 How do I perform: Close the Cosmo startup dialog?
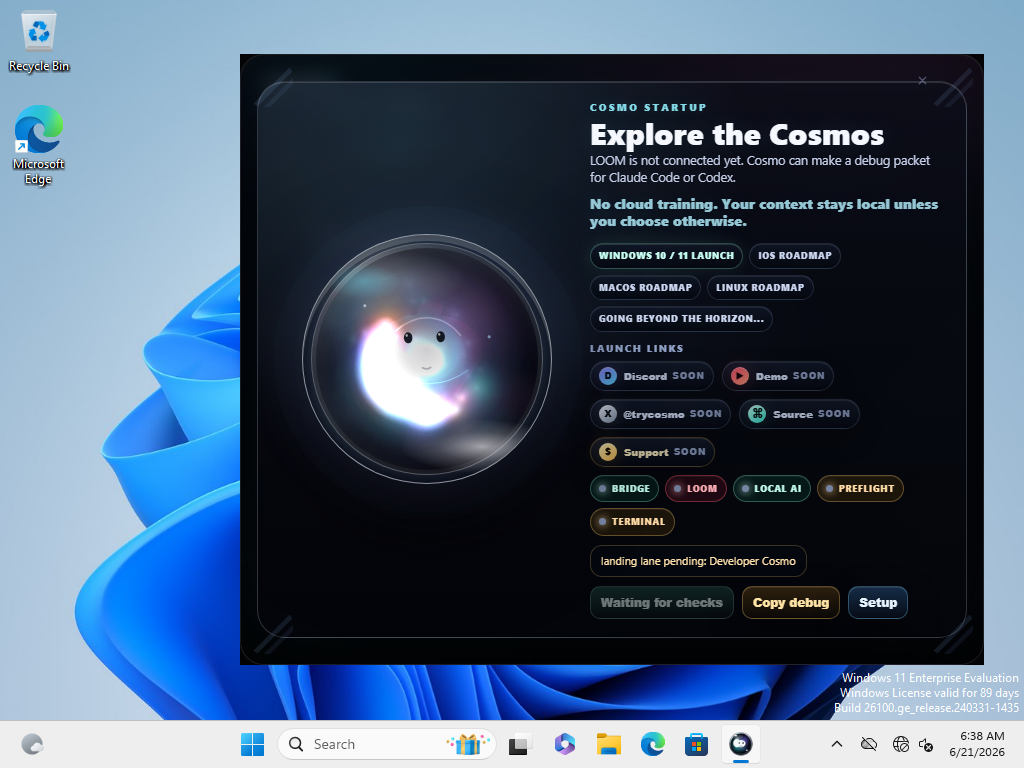click(x=922, y=81)
